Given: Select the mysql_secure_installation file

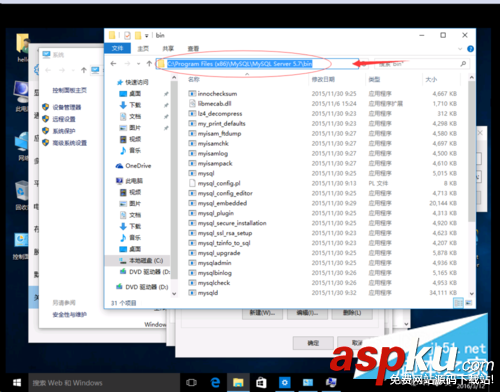Looking at the screenshot, I should click(x=232, y=223).
